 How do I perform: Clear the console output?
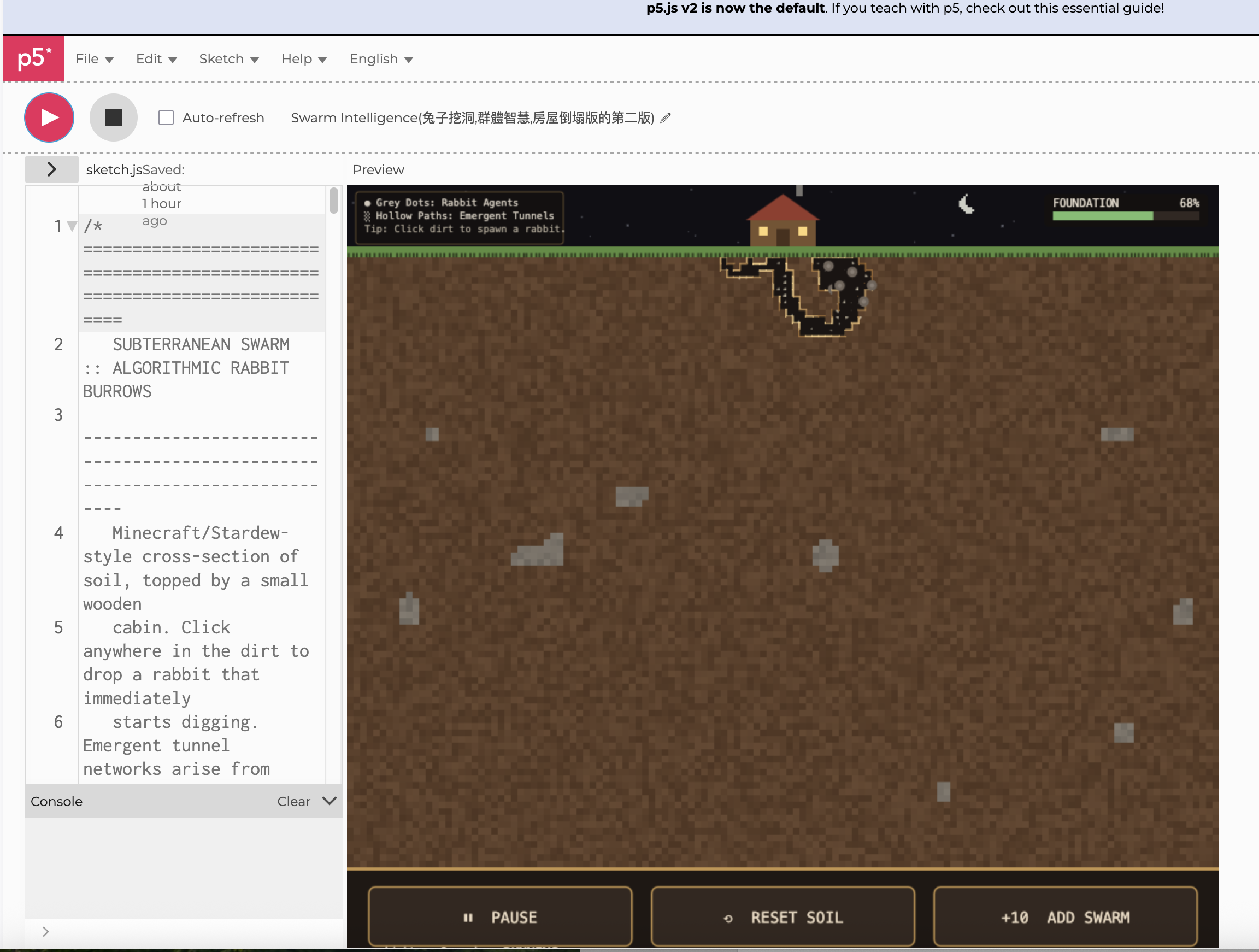click(x=293, y=801)
